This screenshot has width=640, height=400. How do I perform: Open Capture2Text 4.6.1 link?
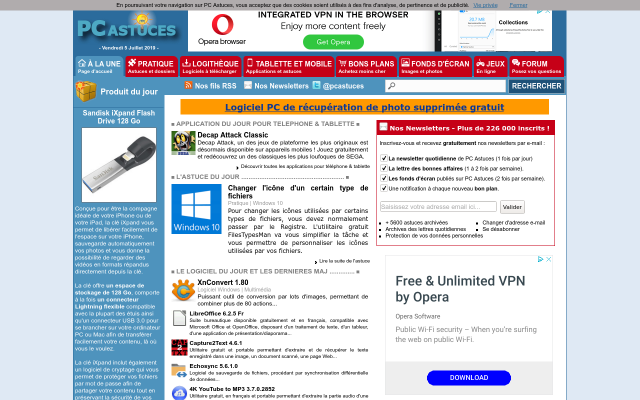(216, 343)
